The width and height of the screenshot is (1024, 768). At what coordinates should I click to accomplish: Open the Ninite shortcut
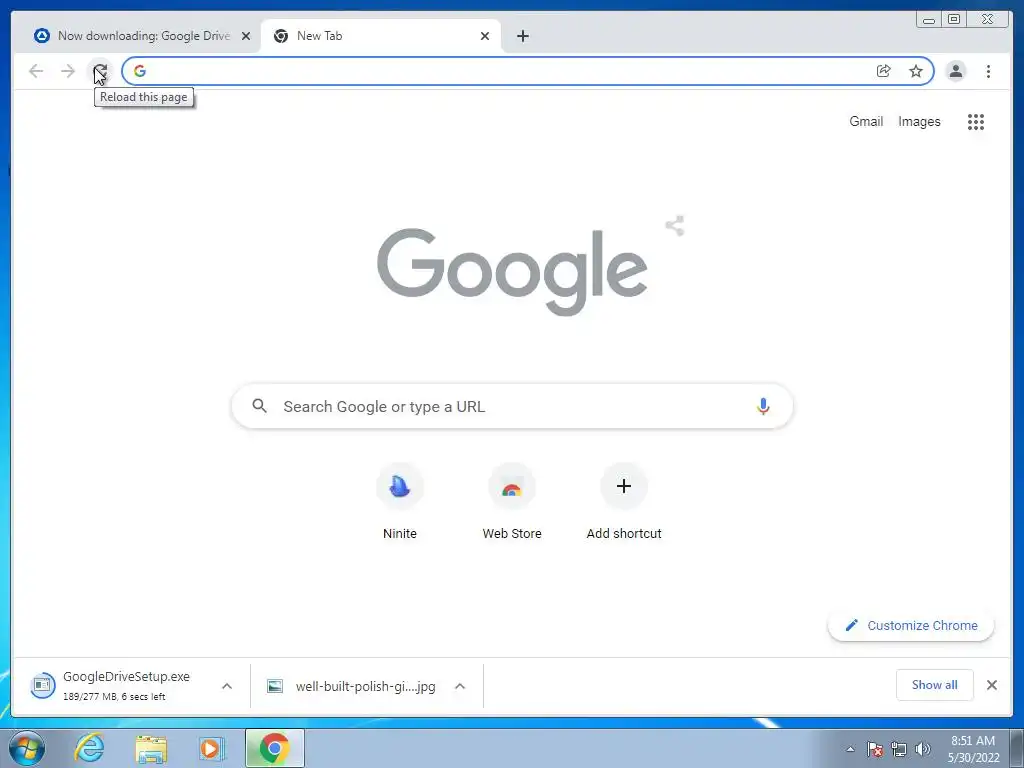[x=400, y=502]
